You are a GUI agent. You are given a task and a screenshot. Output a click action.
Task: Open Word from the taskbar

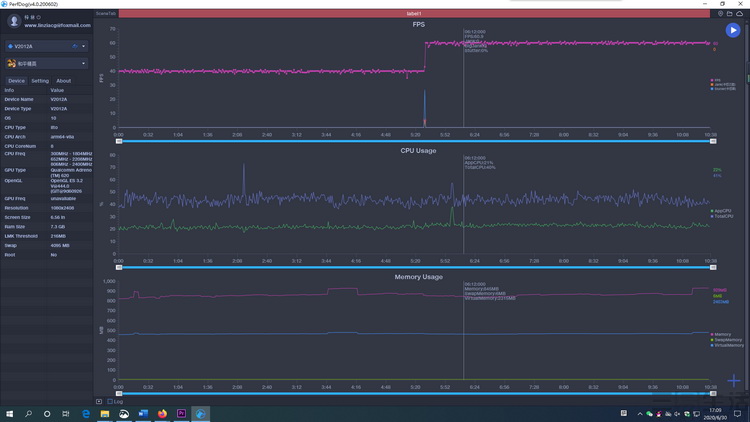[143, 414]
